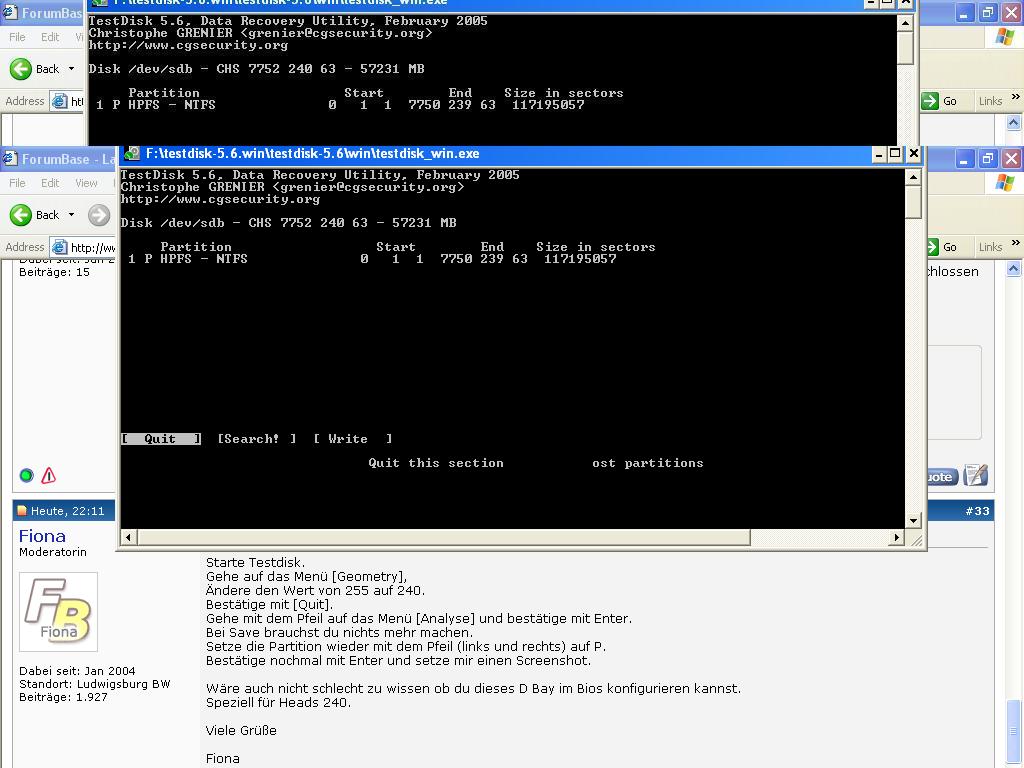Click the scroll-up arrow of upper browser page
This screenshot has height=768, width=1024.
1014,122
